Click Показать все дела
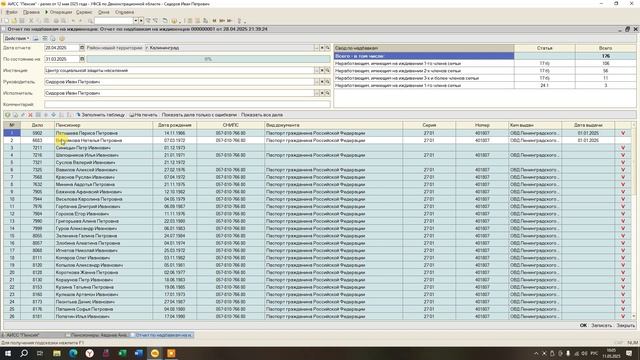 (x=262, y=115)
